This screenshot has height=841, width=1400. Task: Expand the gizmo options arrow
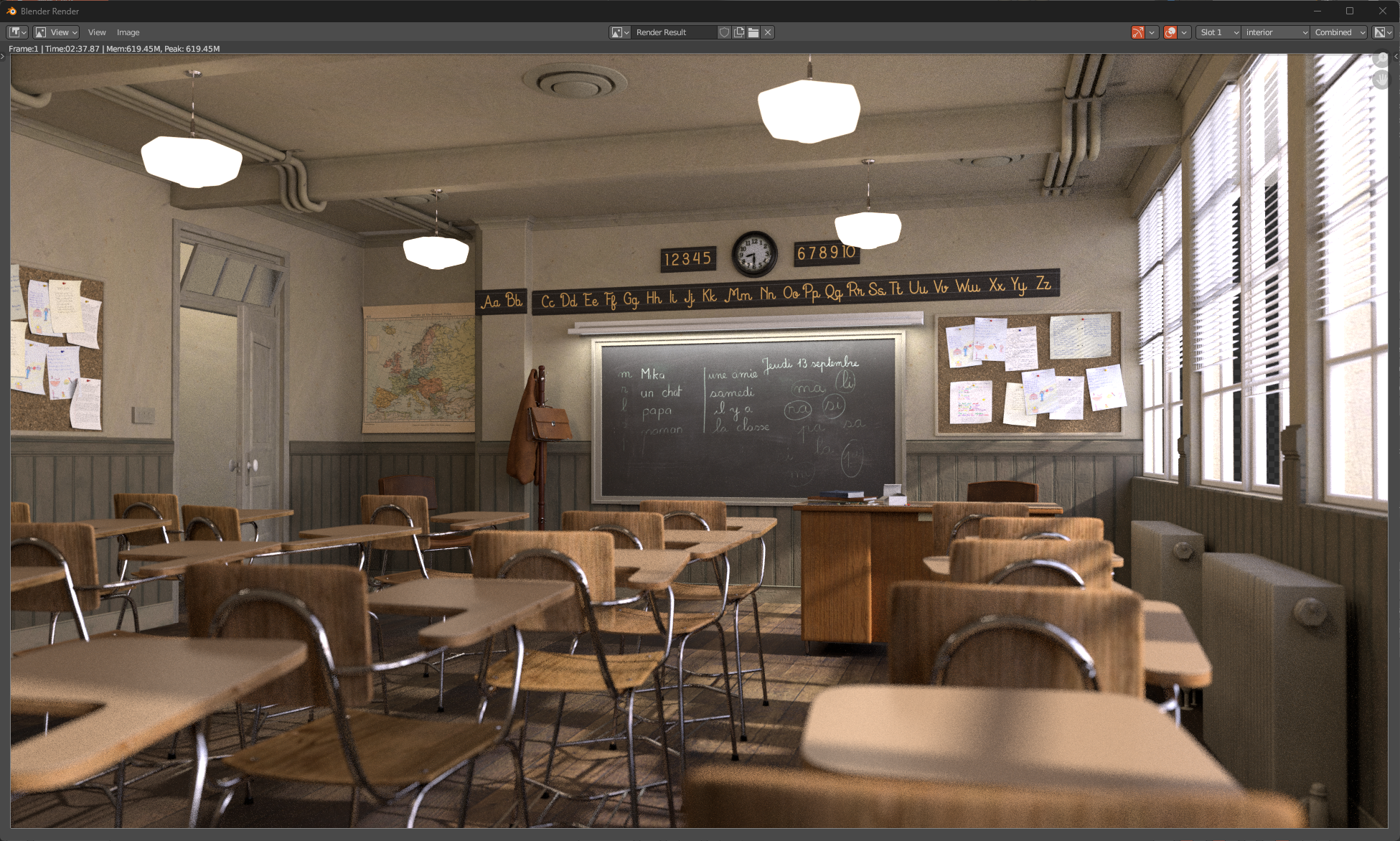point(1152,32)
